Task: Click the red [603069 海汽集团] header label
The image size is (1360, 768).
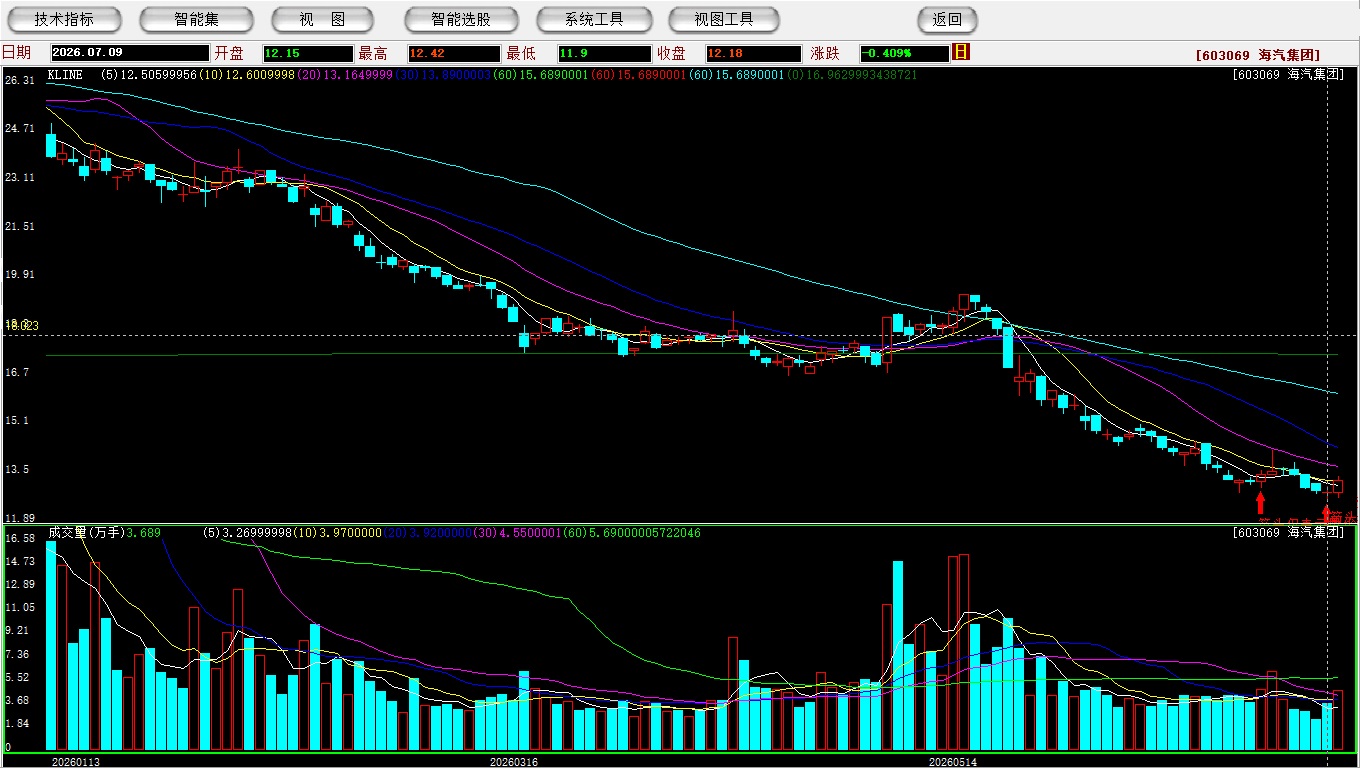Action: click(1257, 56)
